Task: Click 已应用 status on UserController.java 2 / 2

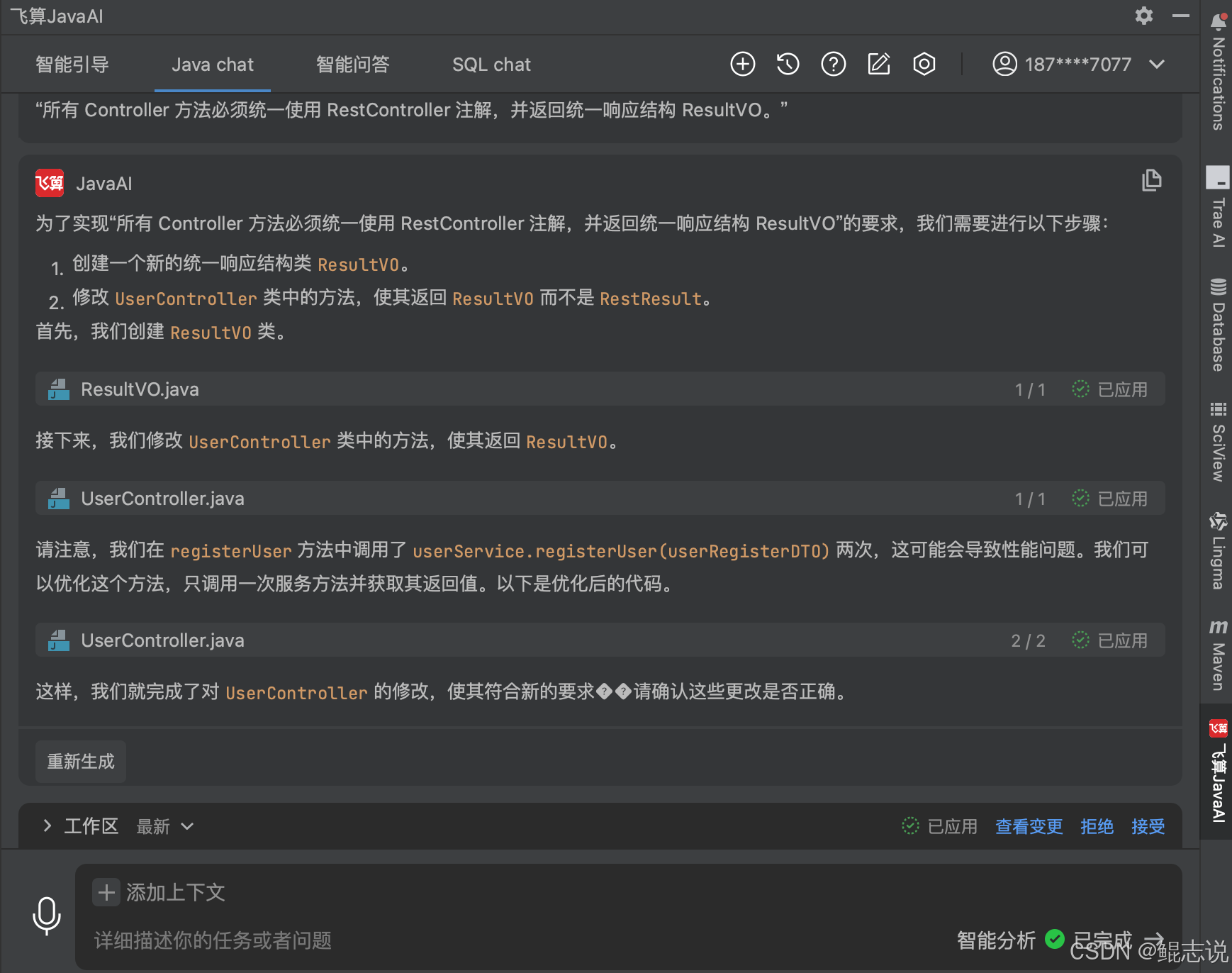Action: [1109, 640]
